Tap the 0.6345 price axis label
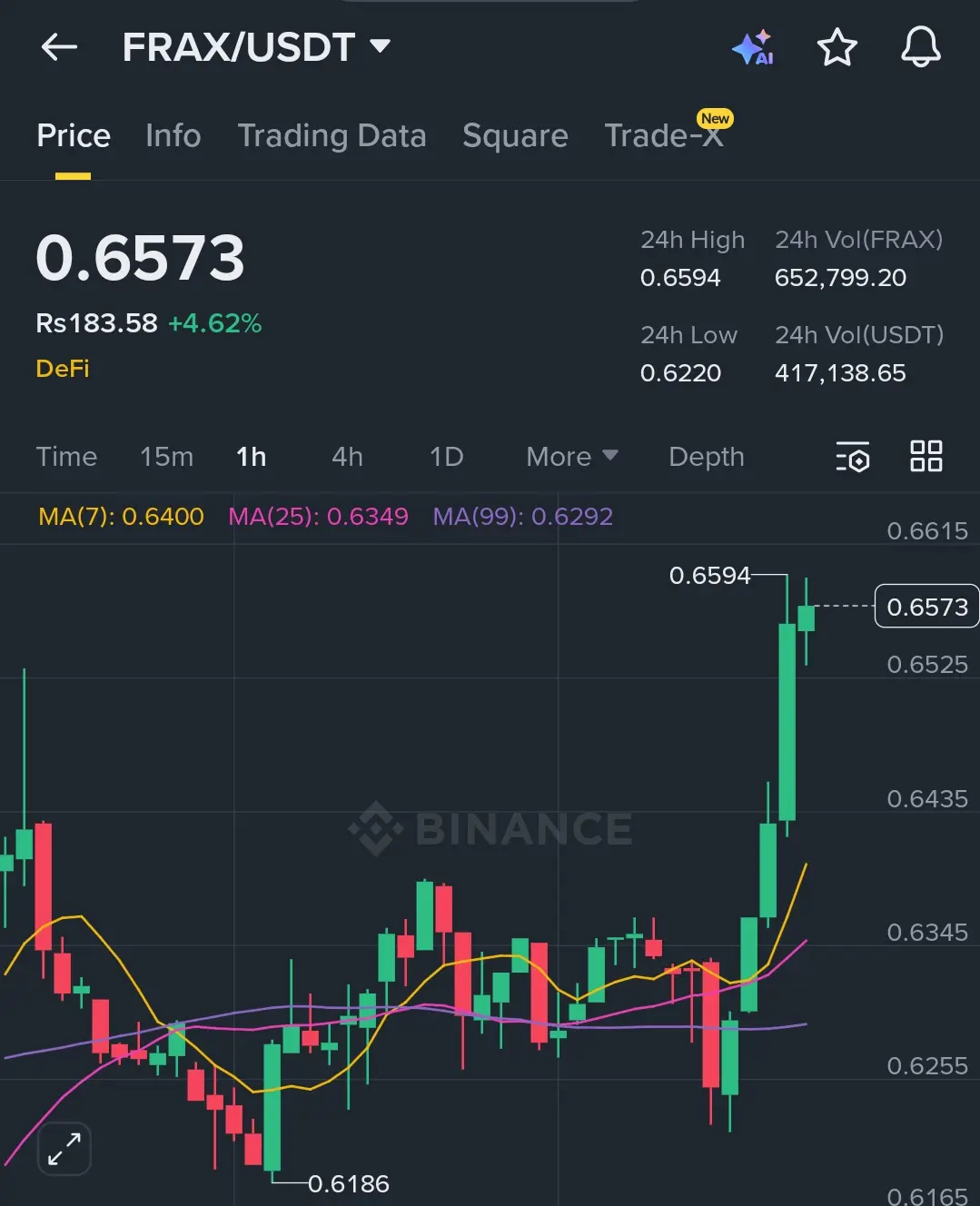980x1206 pixels. (x=927, y=933)
